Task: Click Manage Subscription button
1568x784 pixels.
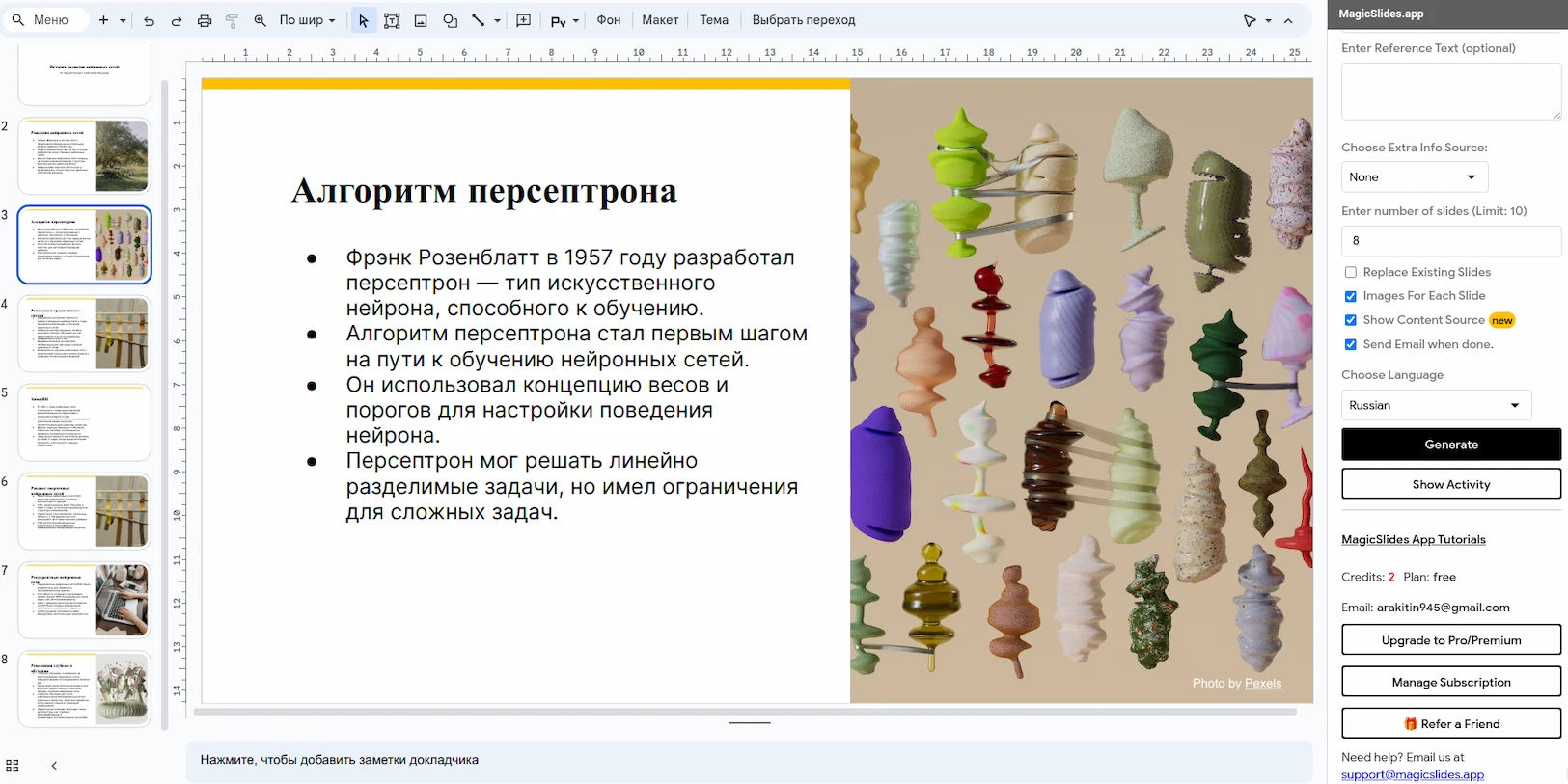Action: pyautogui.click(x=1451, y=682)
